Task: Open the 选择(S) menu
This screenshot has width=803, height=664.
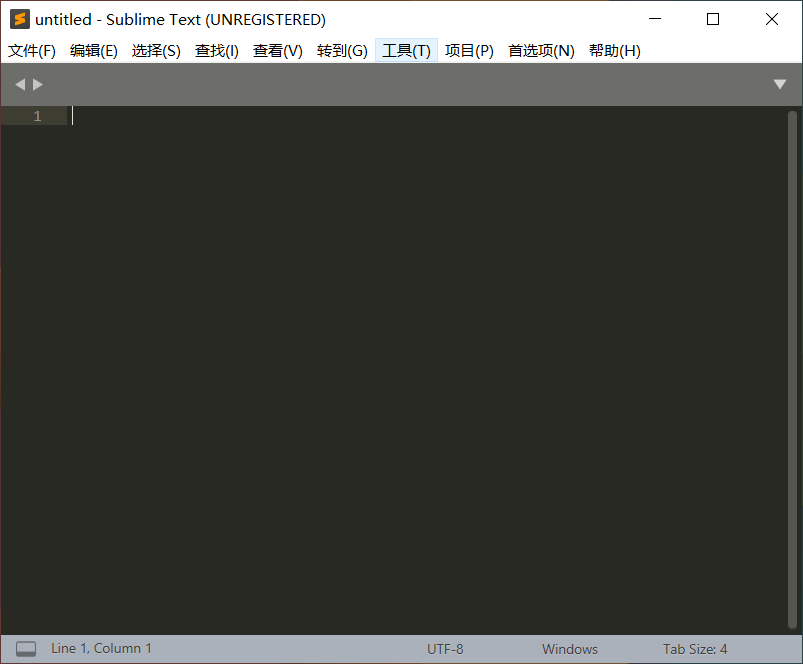Action: pos(156,51)
